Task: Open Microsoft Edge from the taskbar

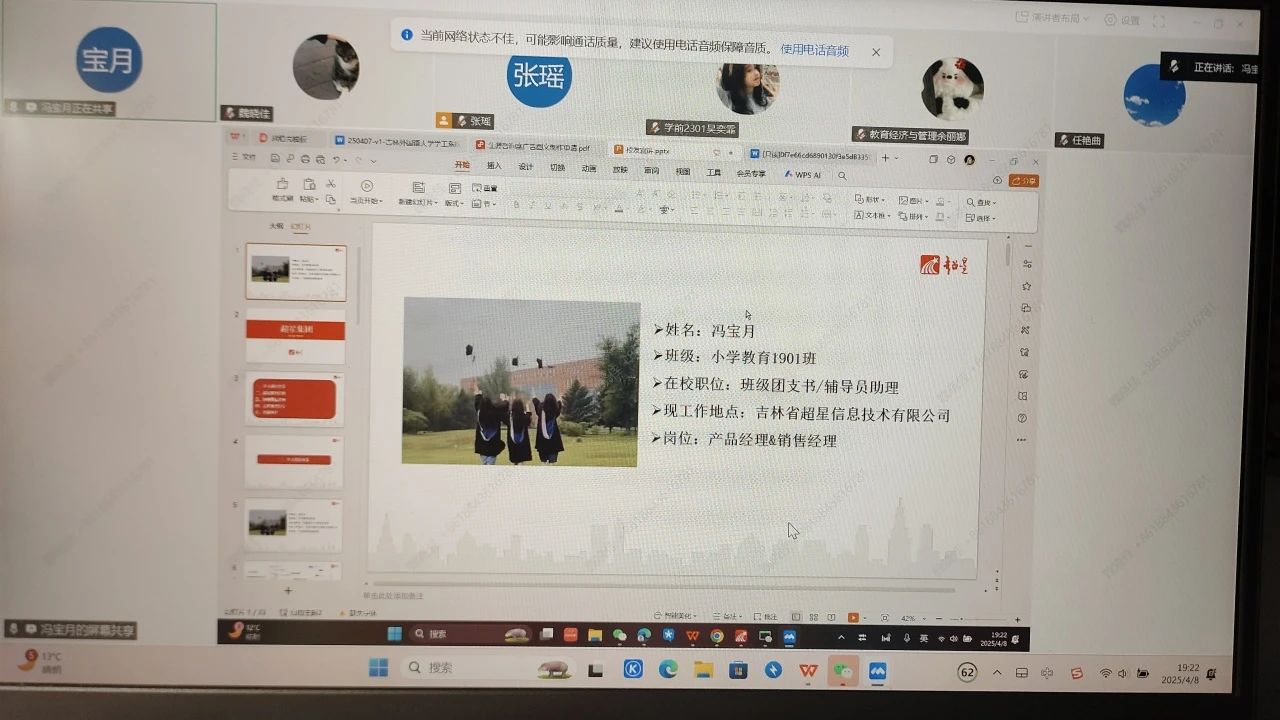Action: pos(668,670)
